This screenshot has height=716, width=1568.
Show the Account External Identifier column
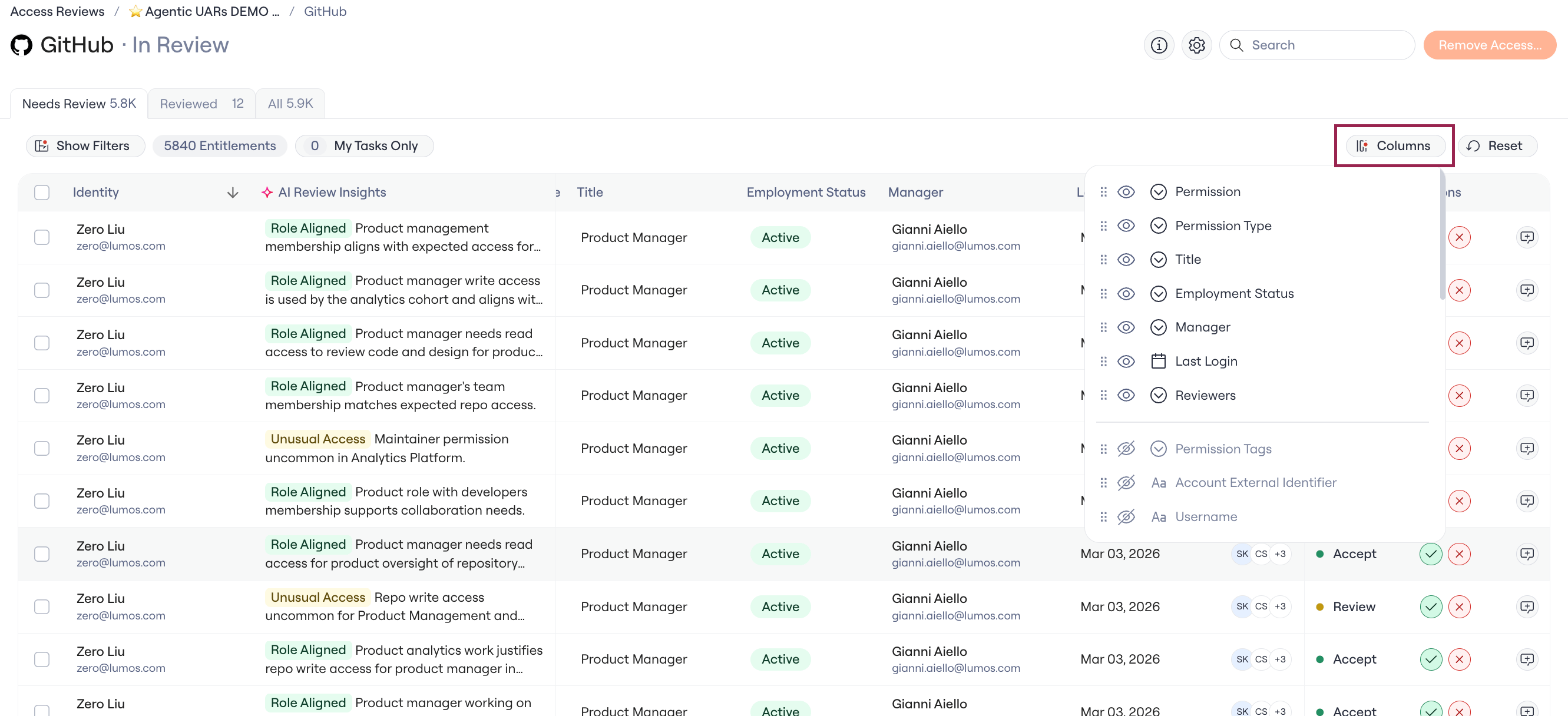pos(1126,482)
